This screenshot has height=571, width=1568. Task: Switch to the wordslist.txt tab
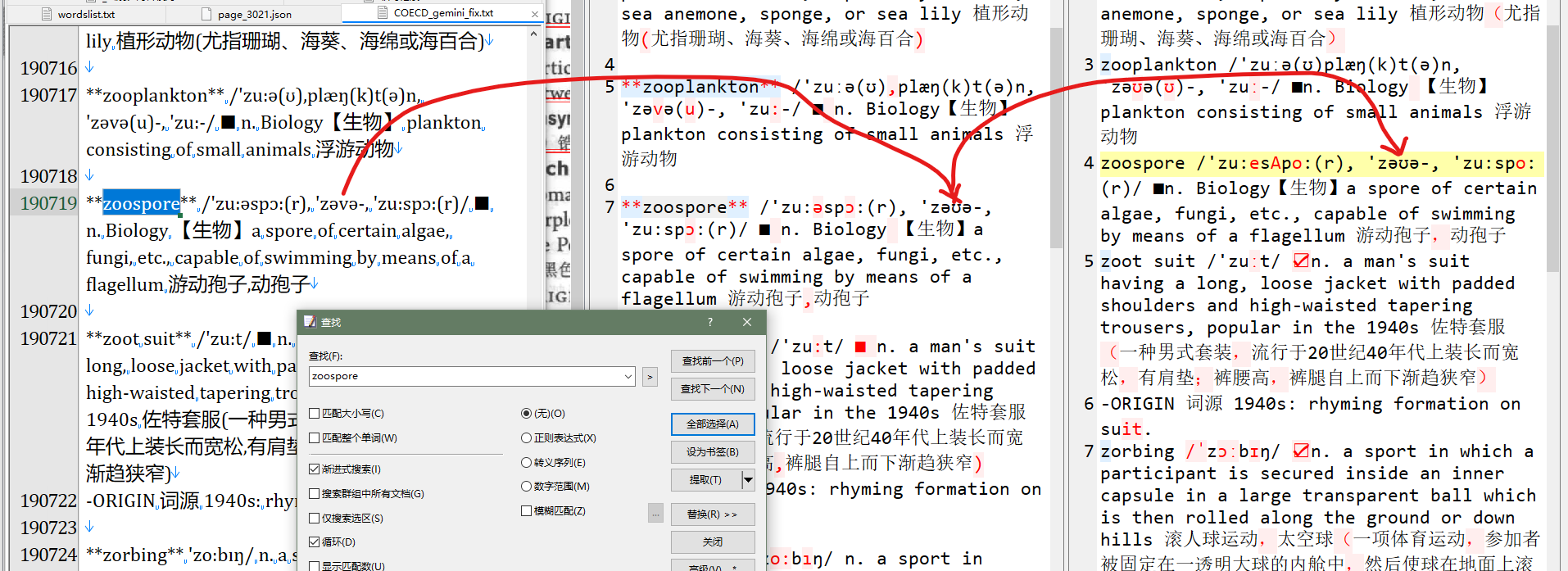[86, 14]
